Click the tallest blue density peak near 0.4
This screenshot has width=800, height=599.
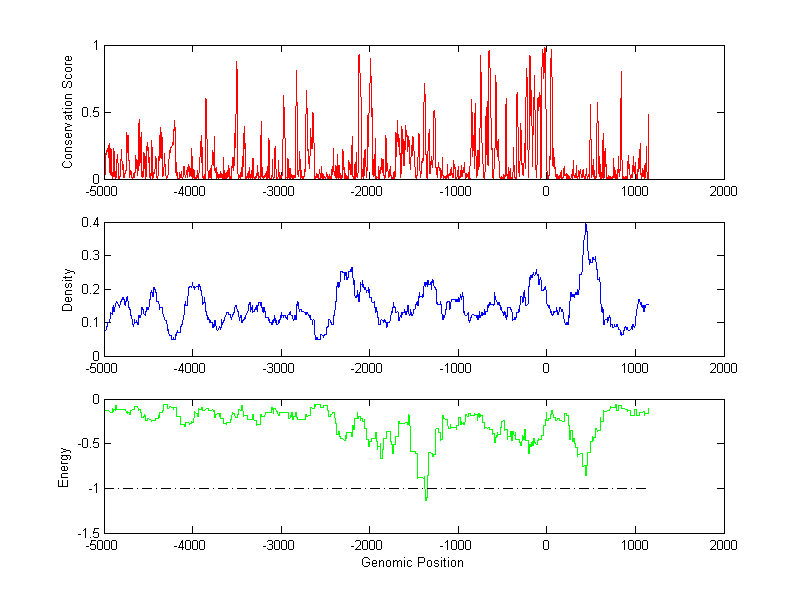point(586,226)
